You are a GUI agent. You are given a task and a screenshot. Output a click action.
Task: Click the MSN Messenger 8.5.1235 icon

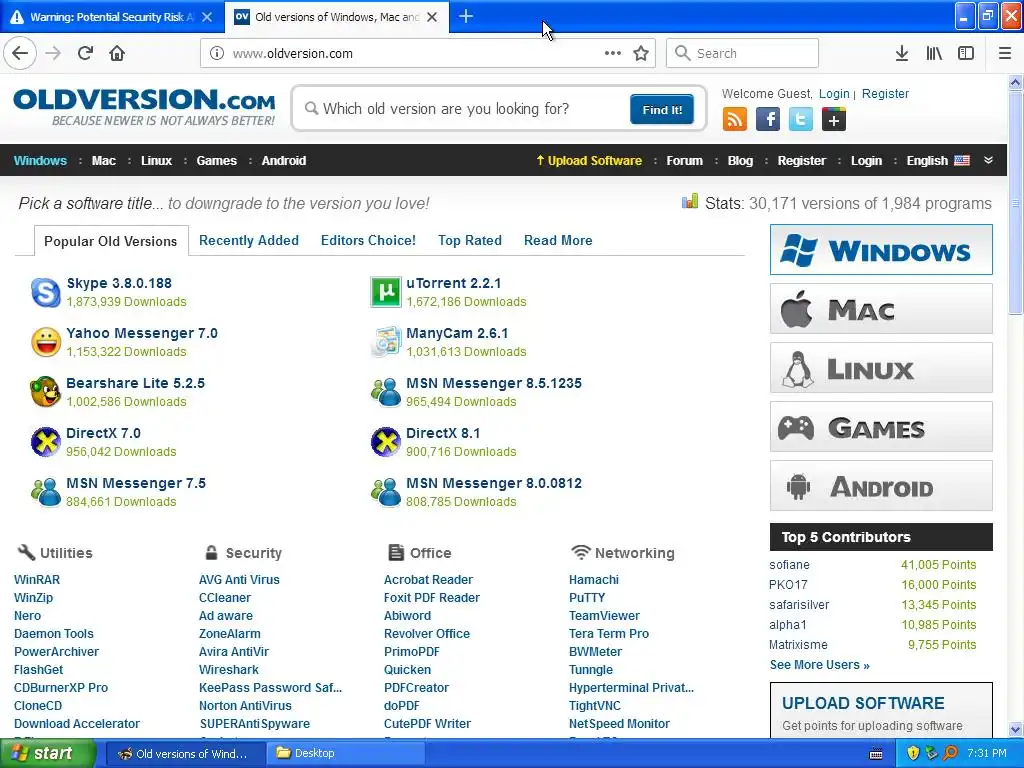click(385, 392)
